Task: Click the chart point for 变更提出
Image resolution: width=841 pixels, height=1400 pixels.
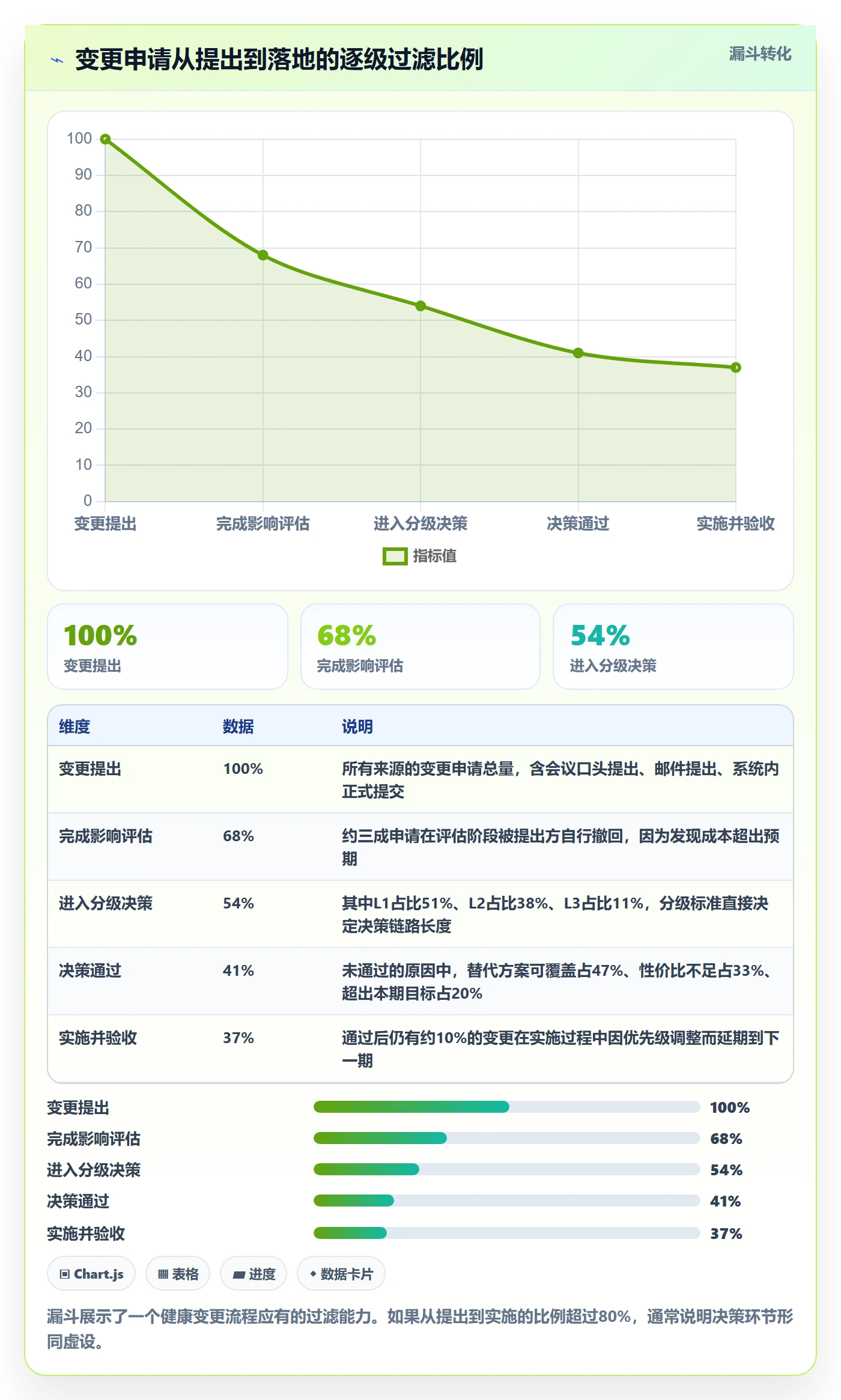Action: [x=105, y=139]
